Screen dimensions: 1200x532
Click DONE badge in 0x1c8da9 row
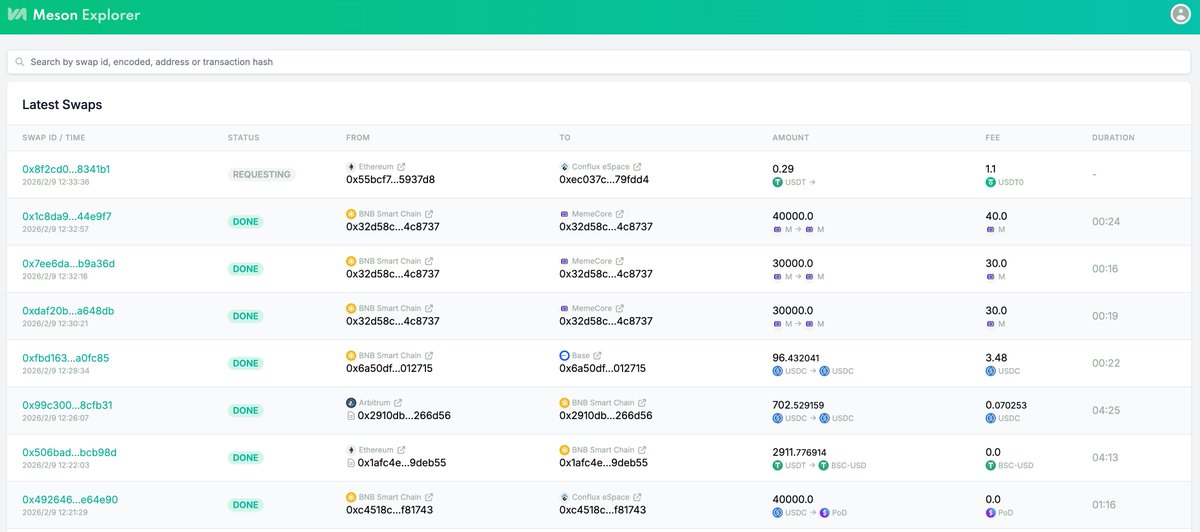tap(246, 221)
